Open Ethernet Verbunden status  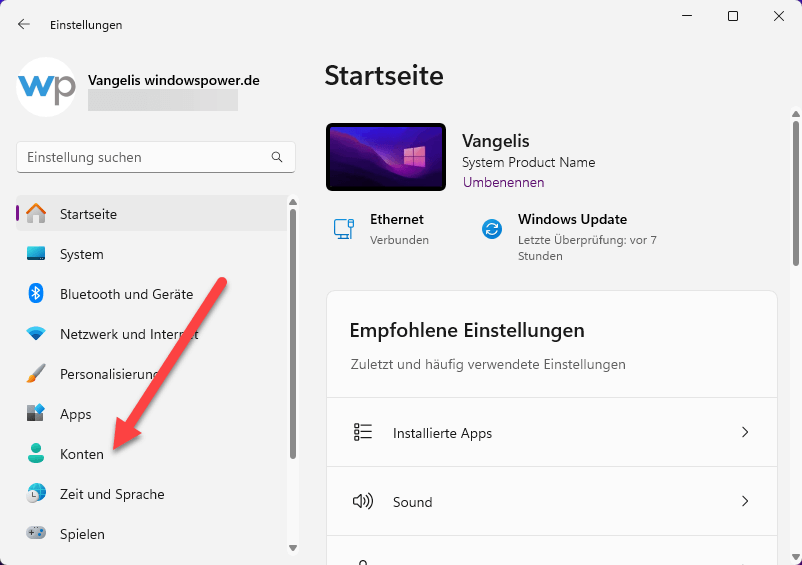(381, 229)
